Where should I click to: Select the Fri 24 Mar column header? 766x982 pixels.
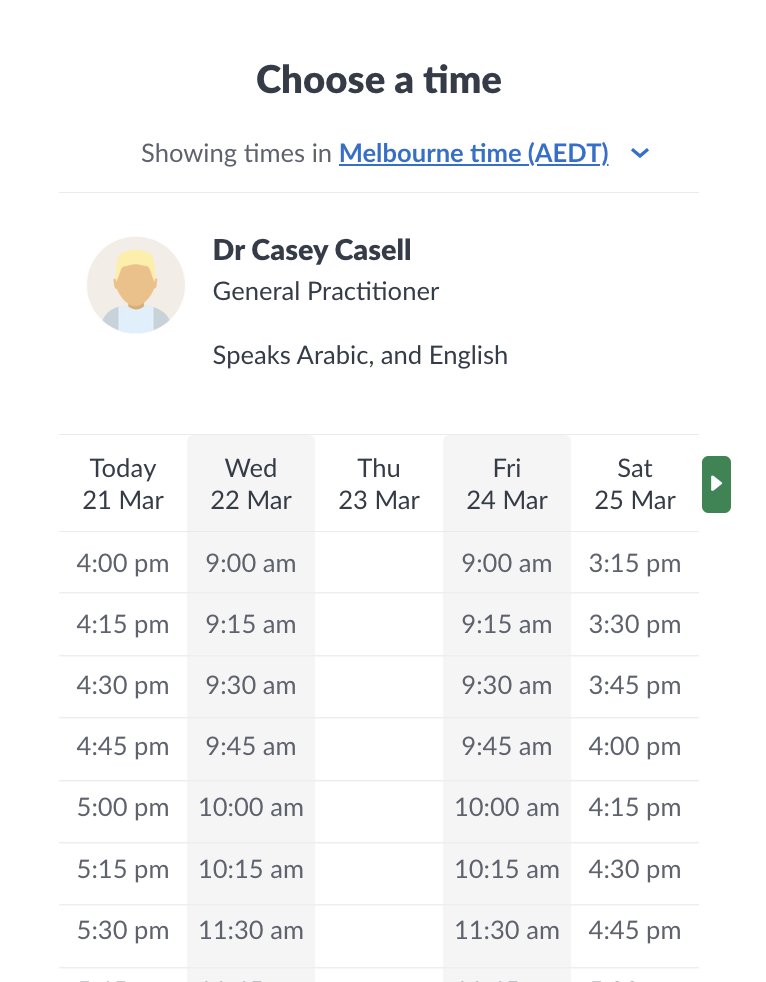pos(507,484)
